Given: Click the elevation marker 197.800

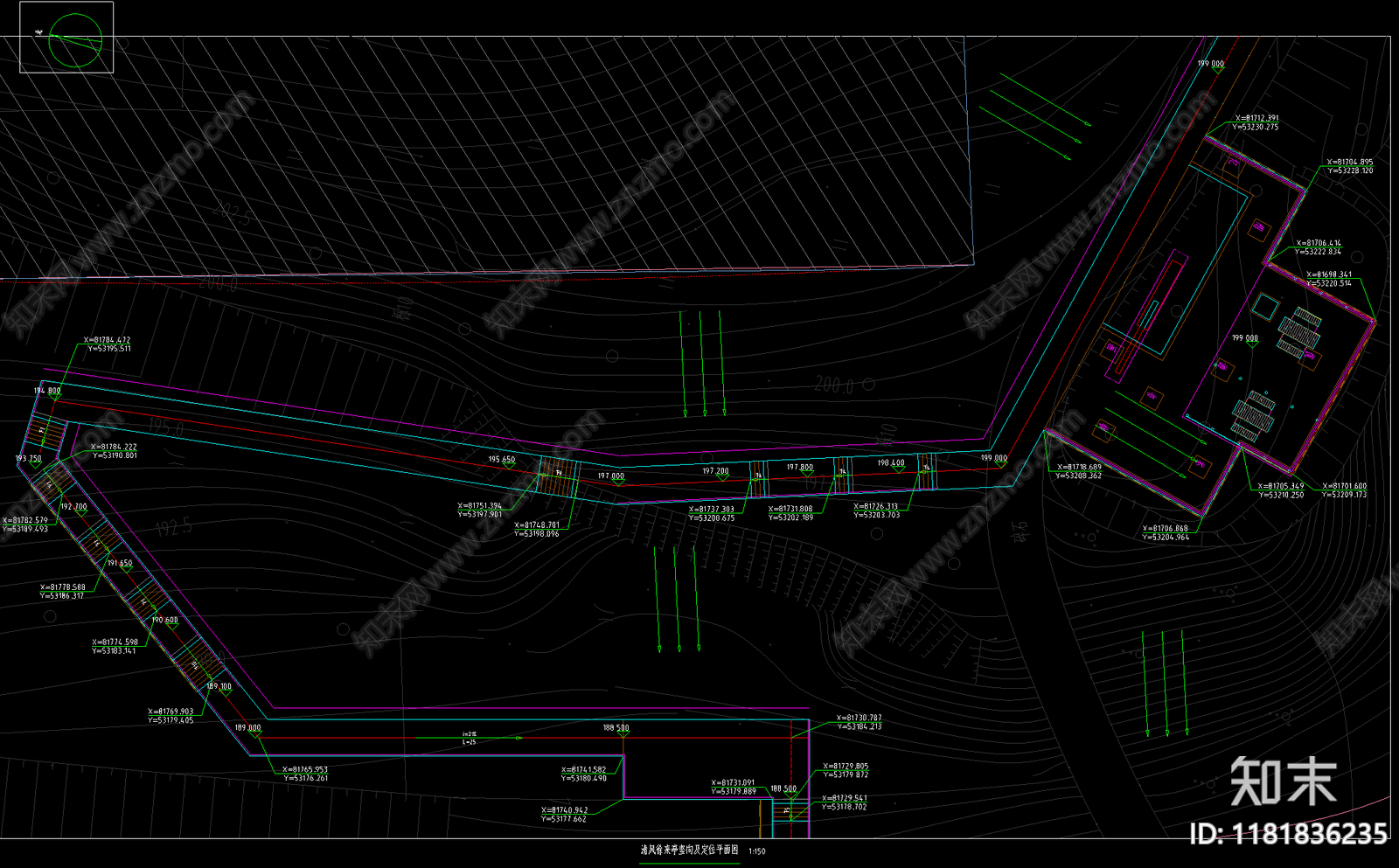Looking at the screenshot, I should click(799, 467).
